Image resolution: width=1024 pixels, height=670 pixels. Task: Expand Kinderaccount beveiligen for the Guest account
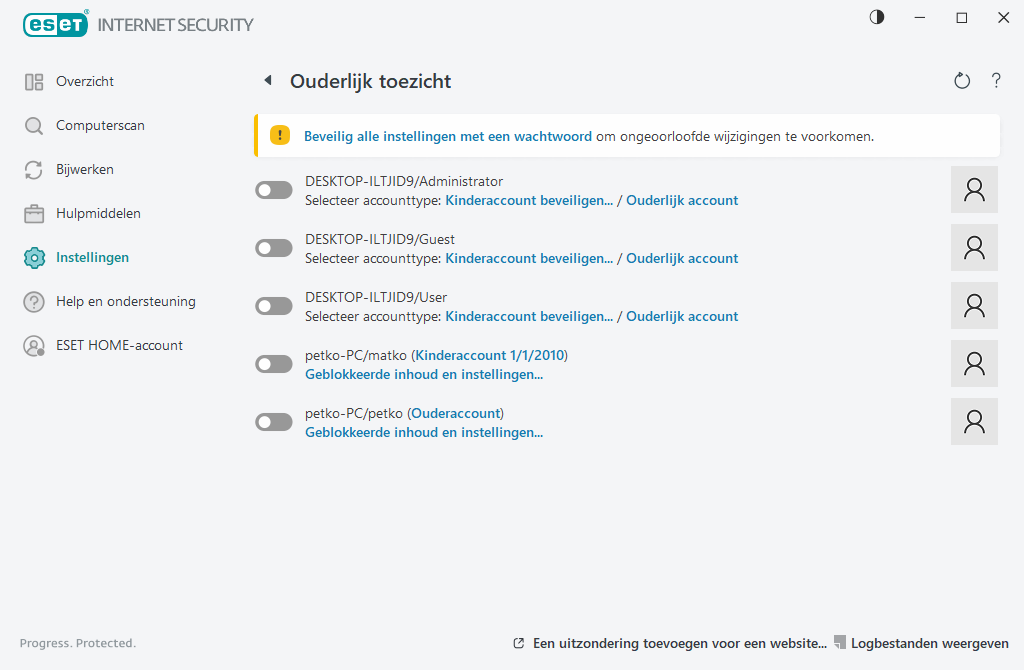click(529, 258)
